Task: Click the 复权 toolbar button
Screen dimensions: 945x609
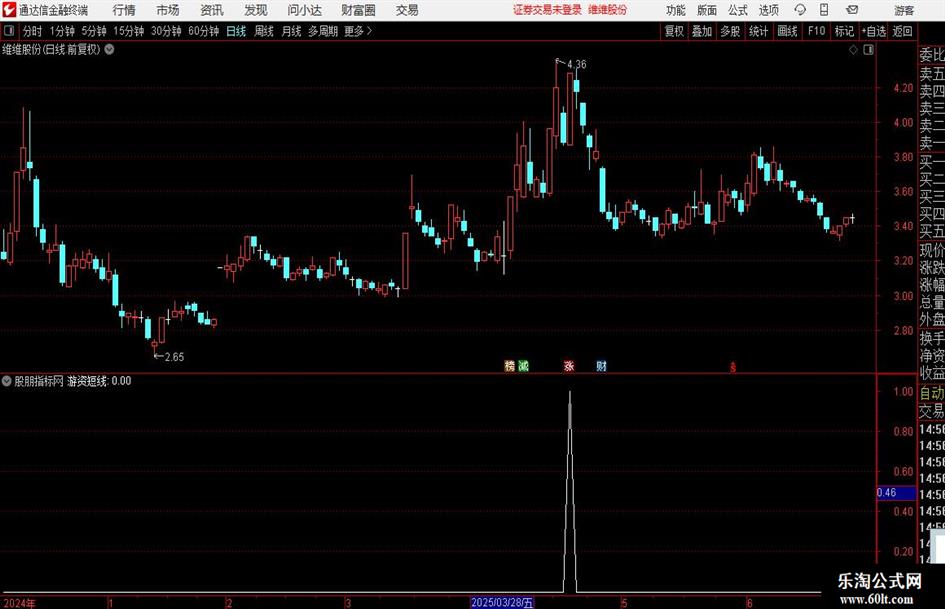Action: [674, 31]
